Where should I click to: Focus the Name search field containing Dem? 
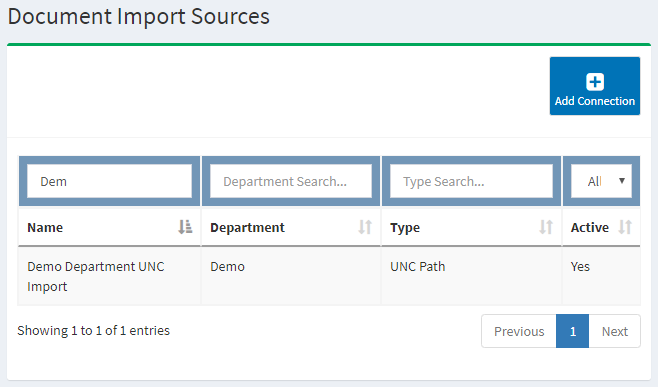[x=110, y=181]
